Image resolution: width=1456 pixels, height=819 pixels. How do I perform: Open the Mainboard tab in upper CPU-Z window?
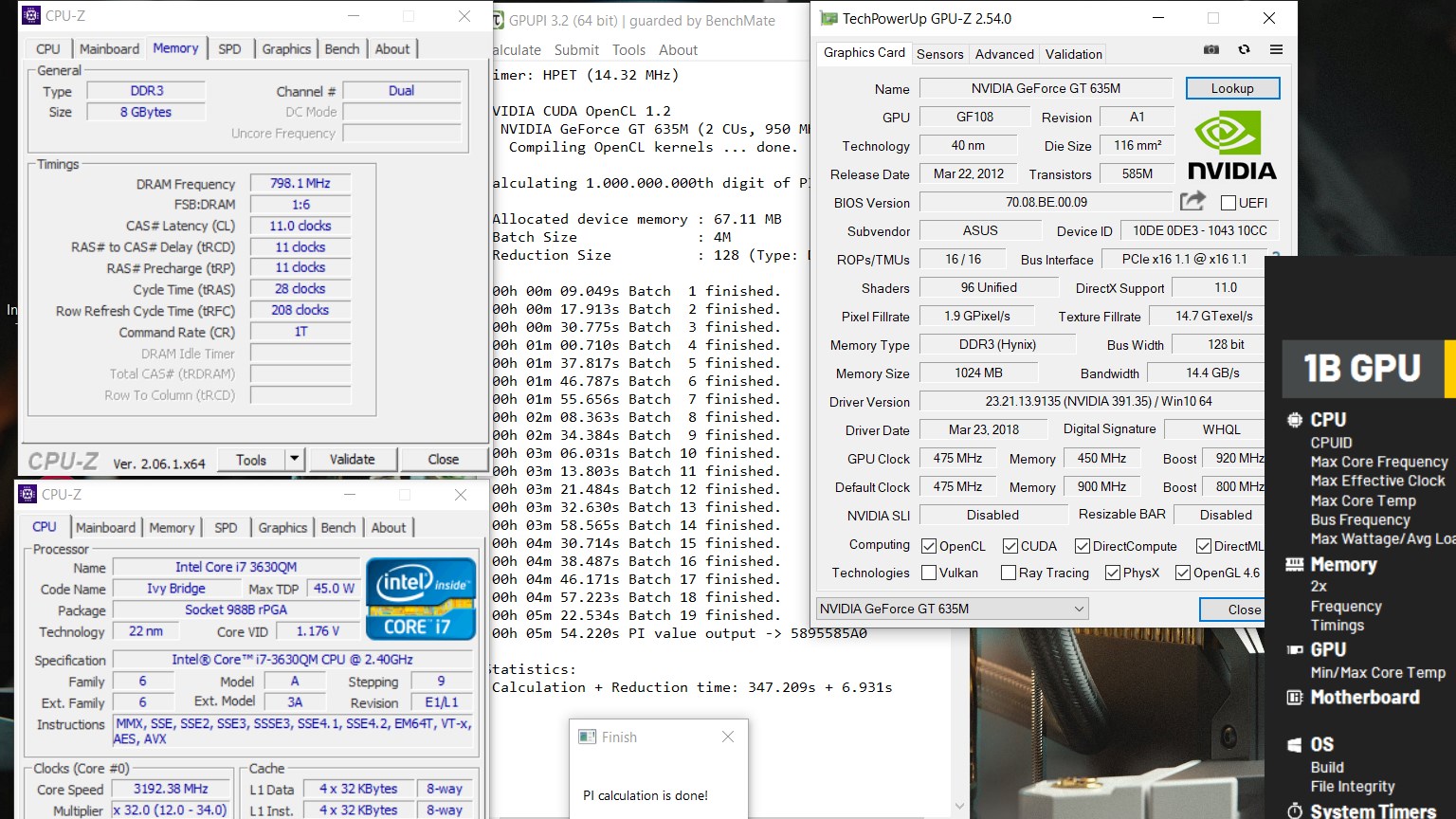point(109,48)
